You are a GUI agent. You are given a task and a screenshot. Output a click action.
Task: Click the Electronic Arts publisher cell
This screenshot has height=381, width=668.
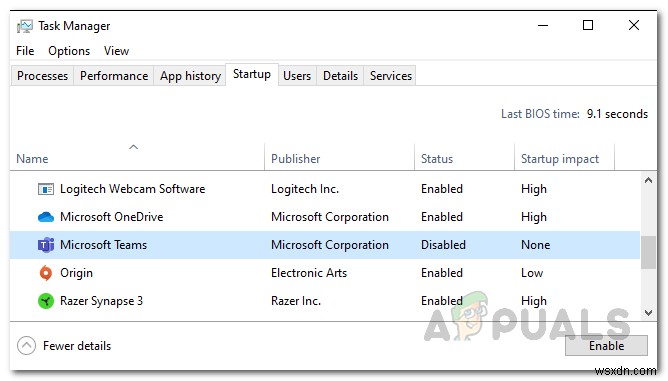pos(309,273)
